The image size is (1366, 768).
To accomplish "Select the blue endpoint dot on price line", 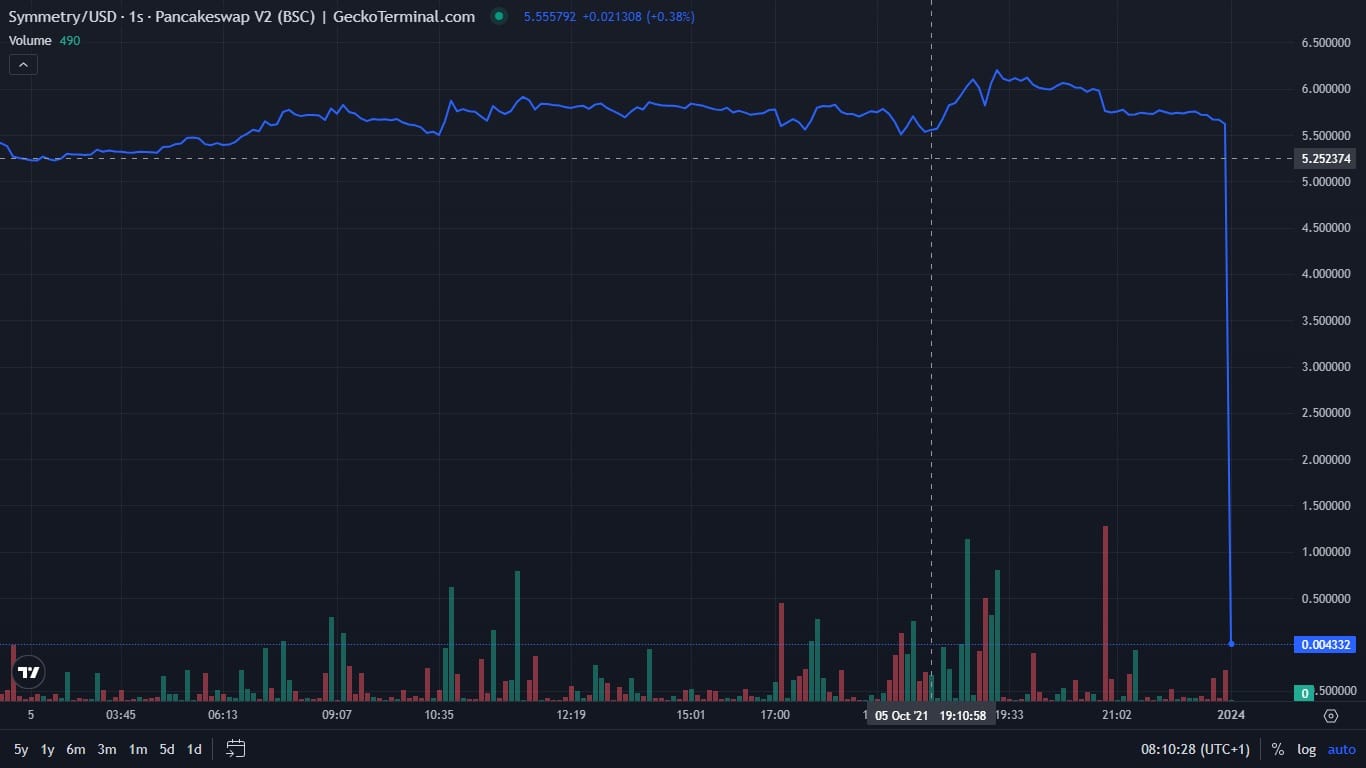I will coord(1231,644).
